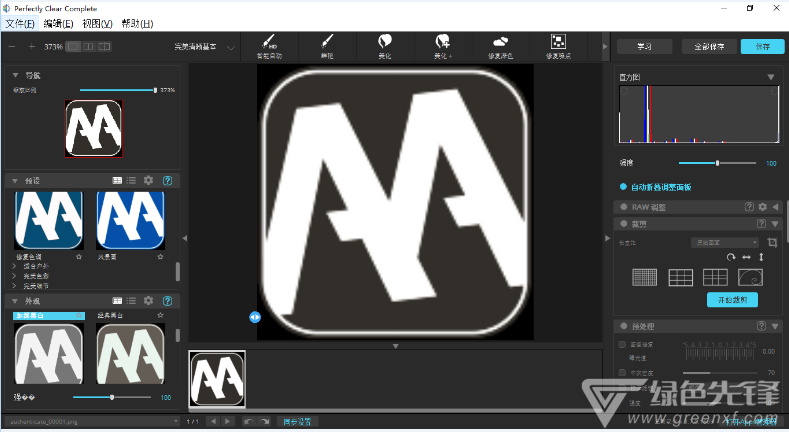Toggle the 裁剪 section on/off dot
This screenshot has width=789, height=432.
click(623, 223)
